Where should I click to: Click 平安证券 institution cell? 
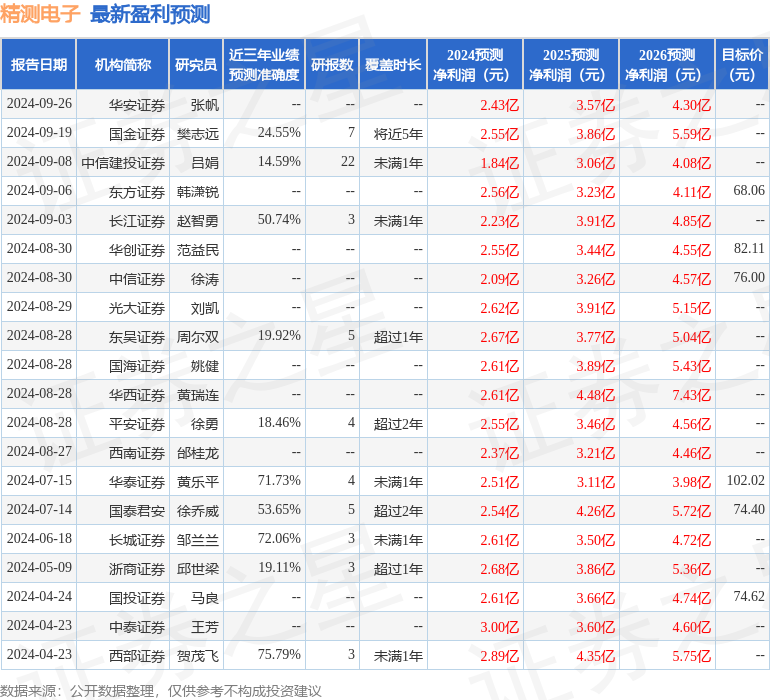click(137, 423)
